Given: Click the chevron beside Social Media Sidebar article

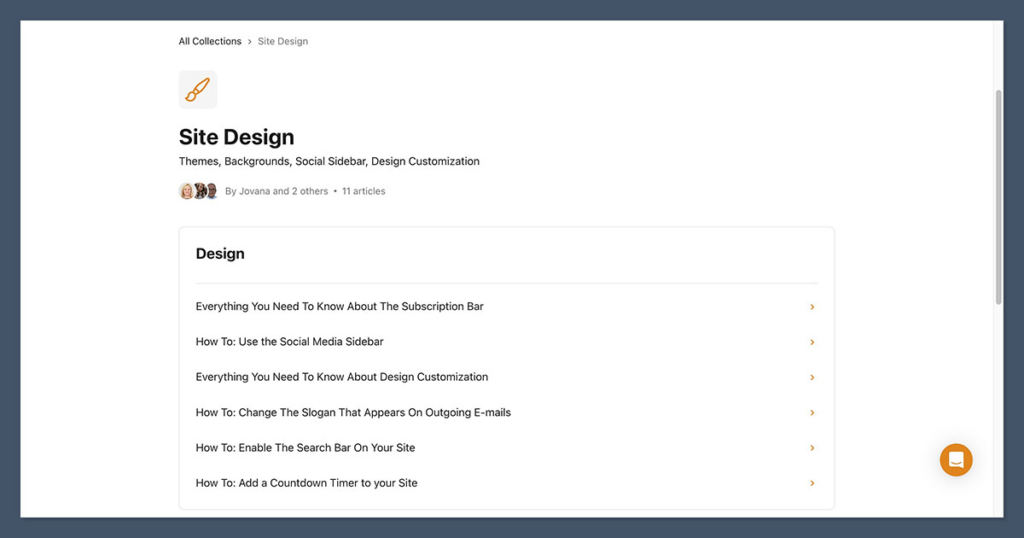Looking at the screenshot, I should point(812,342).
